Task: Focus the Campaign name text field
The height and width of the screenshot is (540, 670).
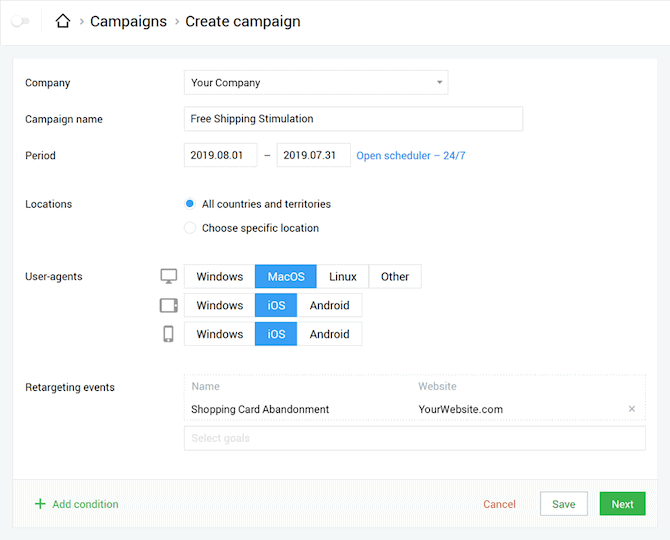Action: [x=353, y=119]
